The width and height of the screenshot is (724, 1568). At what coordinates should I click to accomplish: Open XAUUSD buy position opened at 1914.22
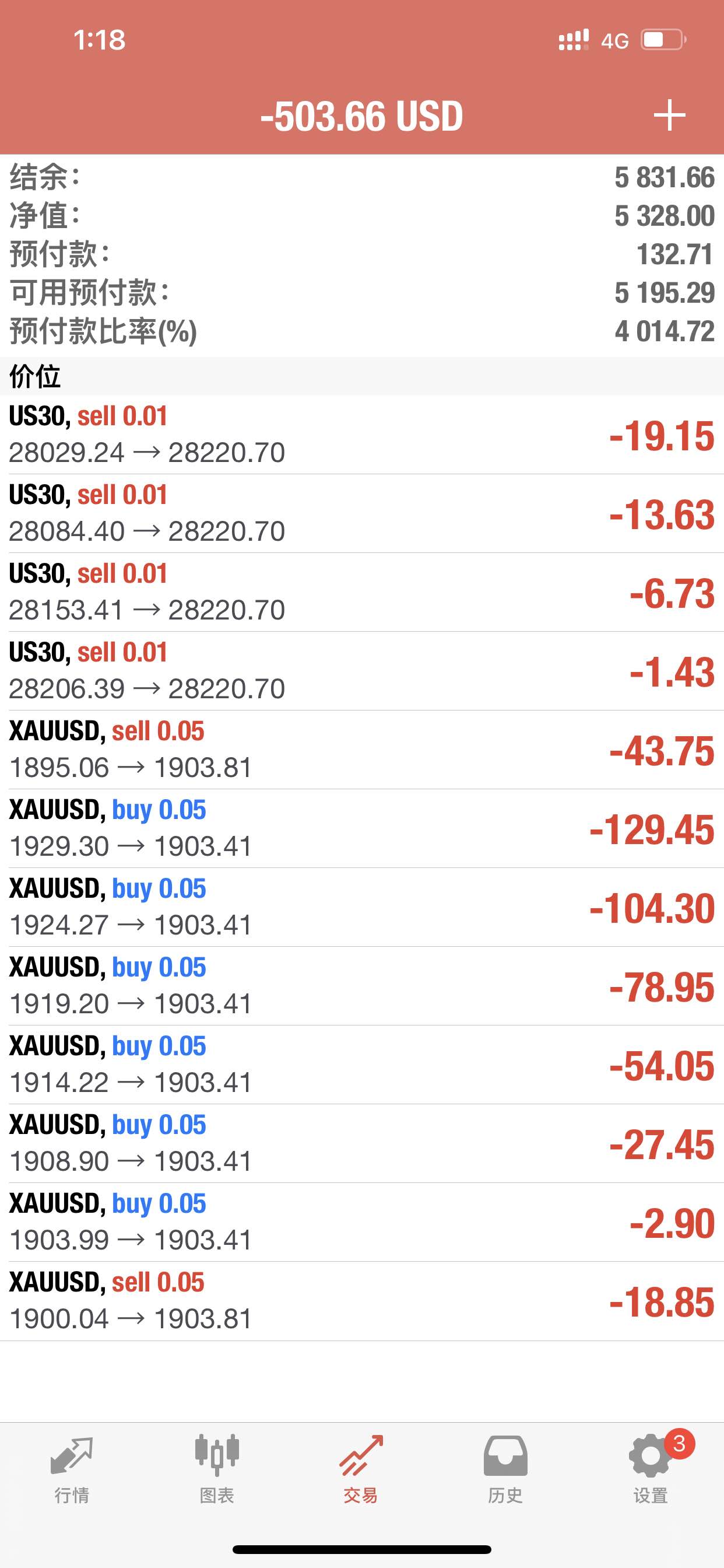point(362,1065)
